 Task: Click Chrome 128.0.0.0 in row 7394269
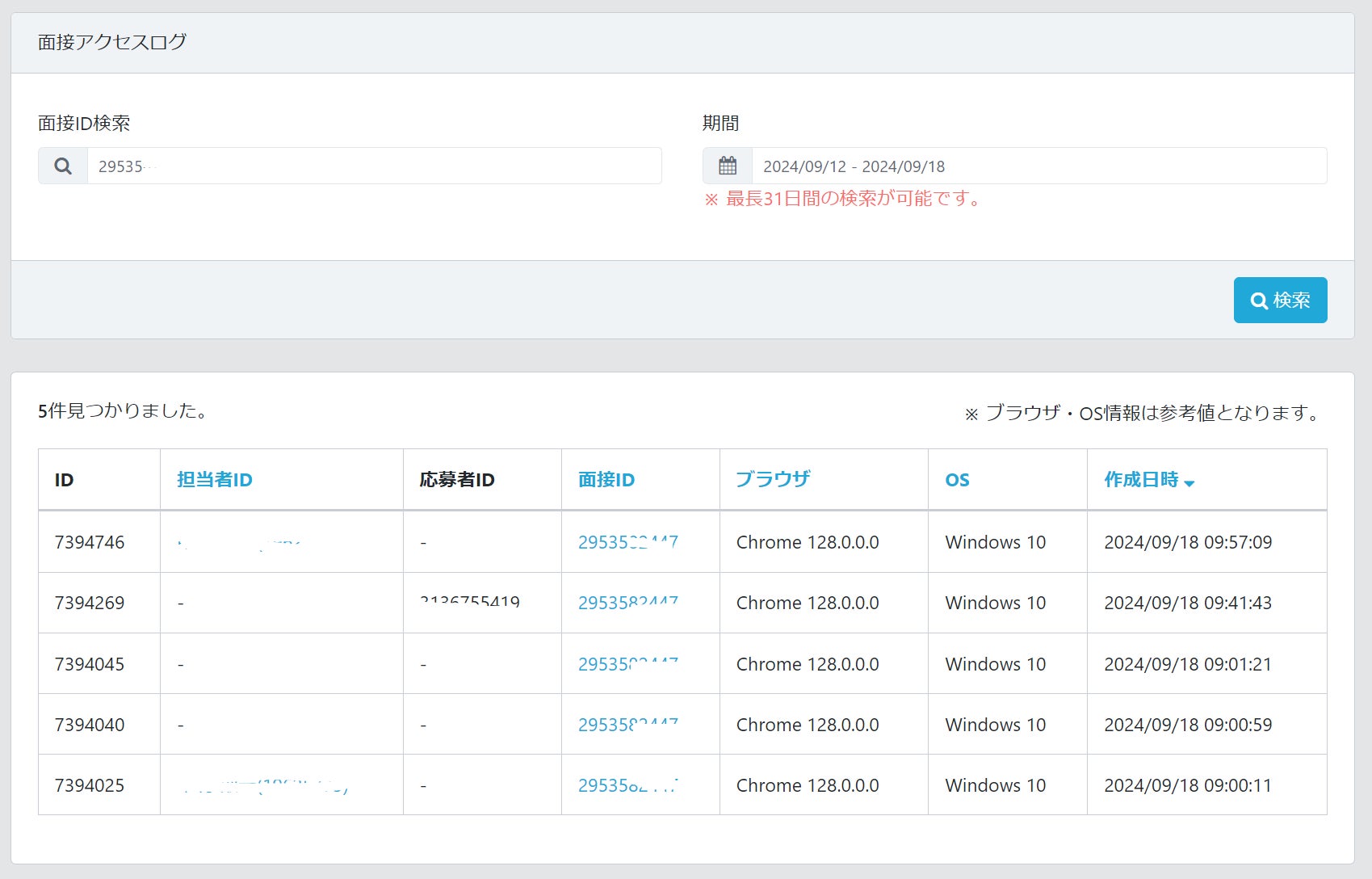(x=808, y=603)
